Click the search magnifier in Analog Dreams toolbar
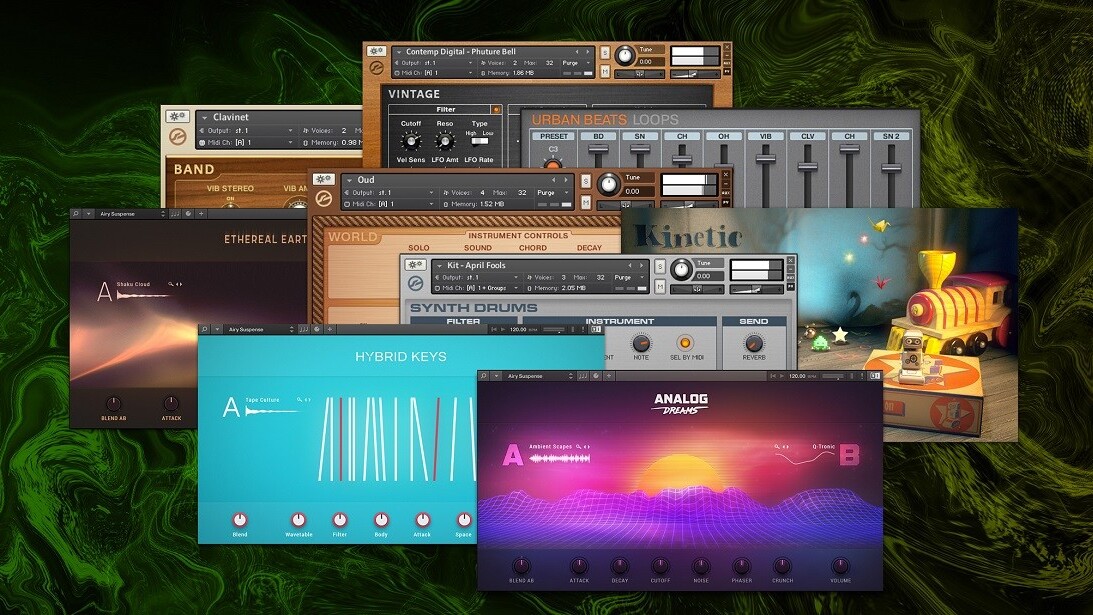 click(484, 376)
